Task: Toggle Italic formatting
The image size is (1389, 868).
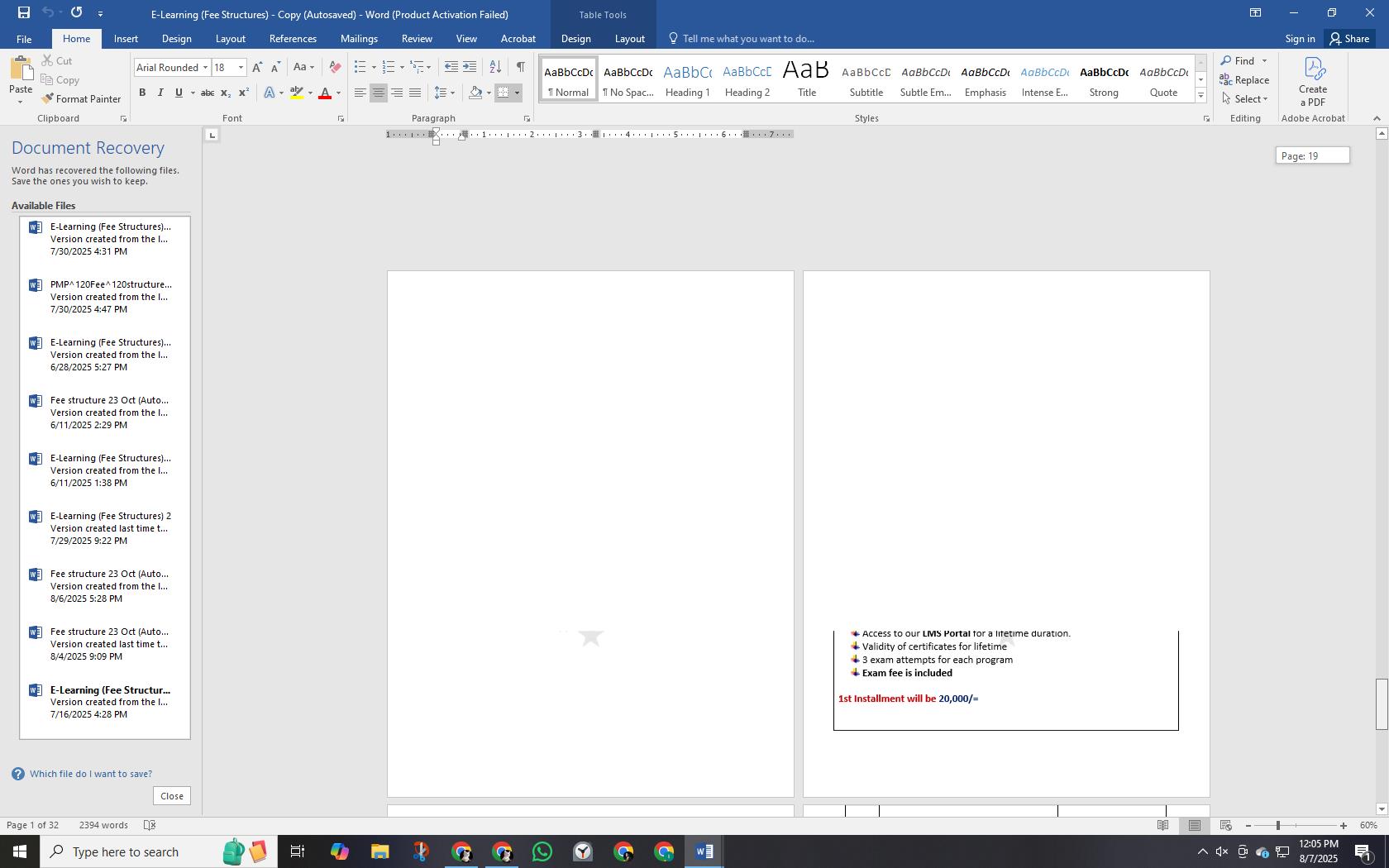Action: pyautogui.click(x=160, y=93)
